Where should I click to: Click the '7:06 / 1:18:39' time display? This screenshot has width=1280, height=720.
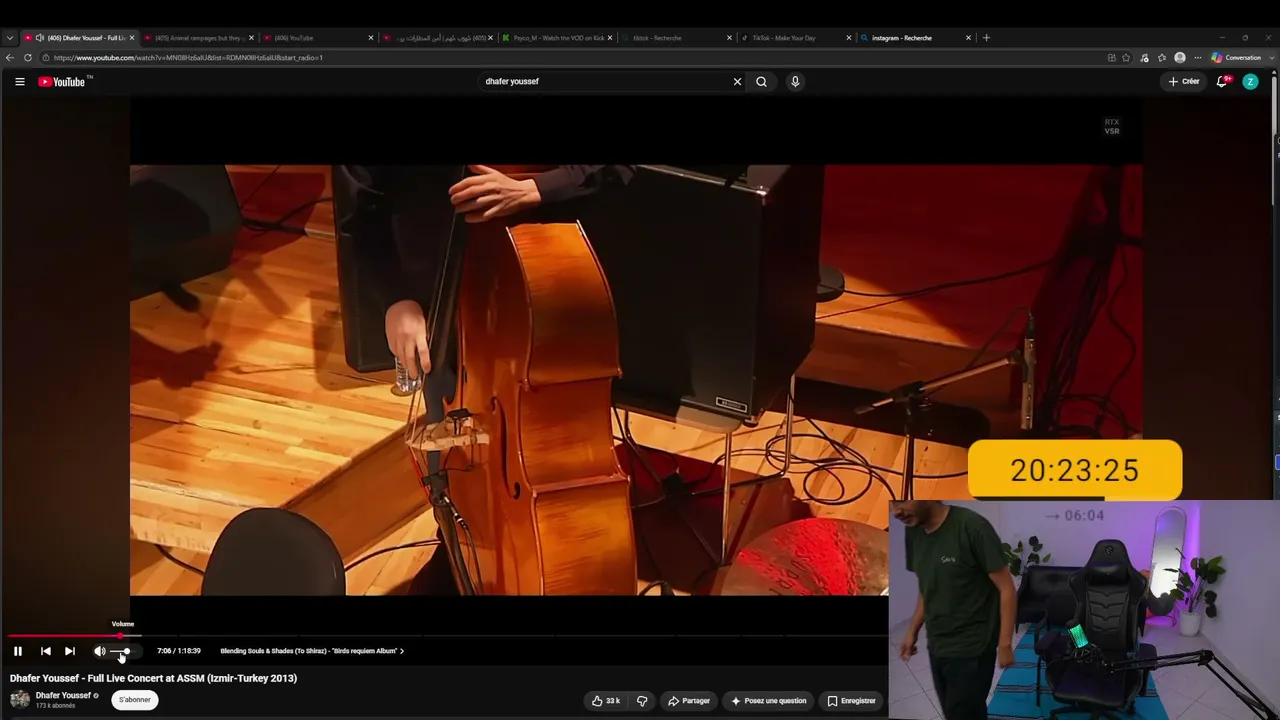(179, 651)
